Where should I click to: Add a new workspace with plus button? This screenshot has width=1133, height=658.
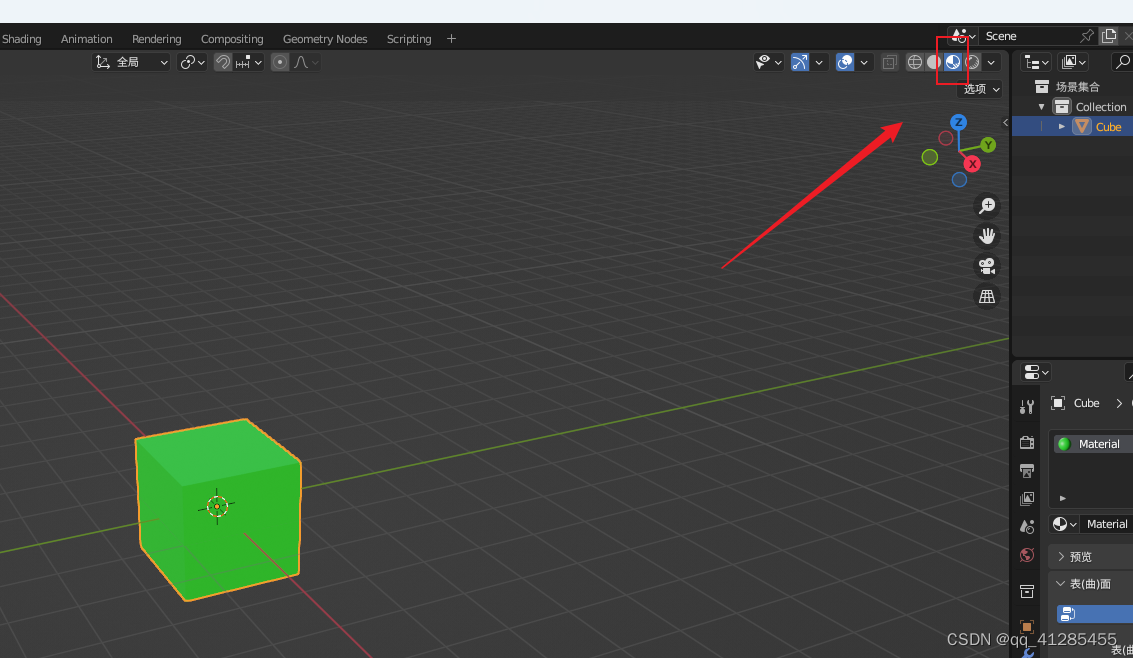tap(452, 39)
